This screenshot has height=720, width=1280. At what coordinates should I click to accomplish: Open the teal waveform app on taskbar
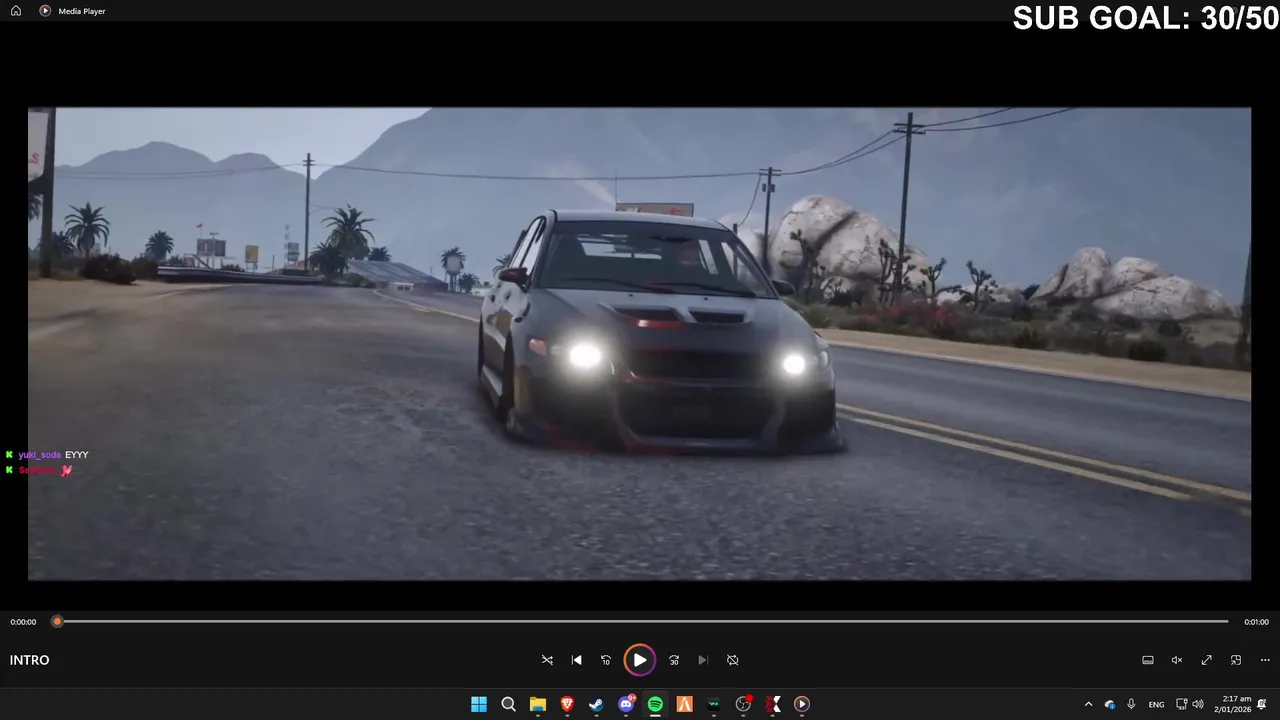[x=714, y=704]
